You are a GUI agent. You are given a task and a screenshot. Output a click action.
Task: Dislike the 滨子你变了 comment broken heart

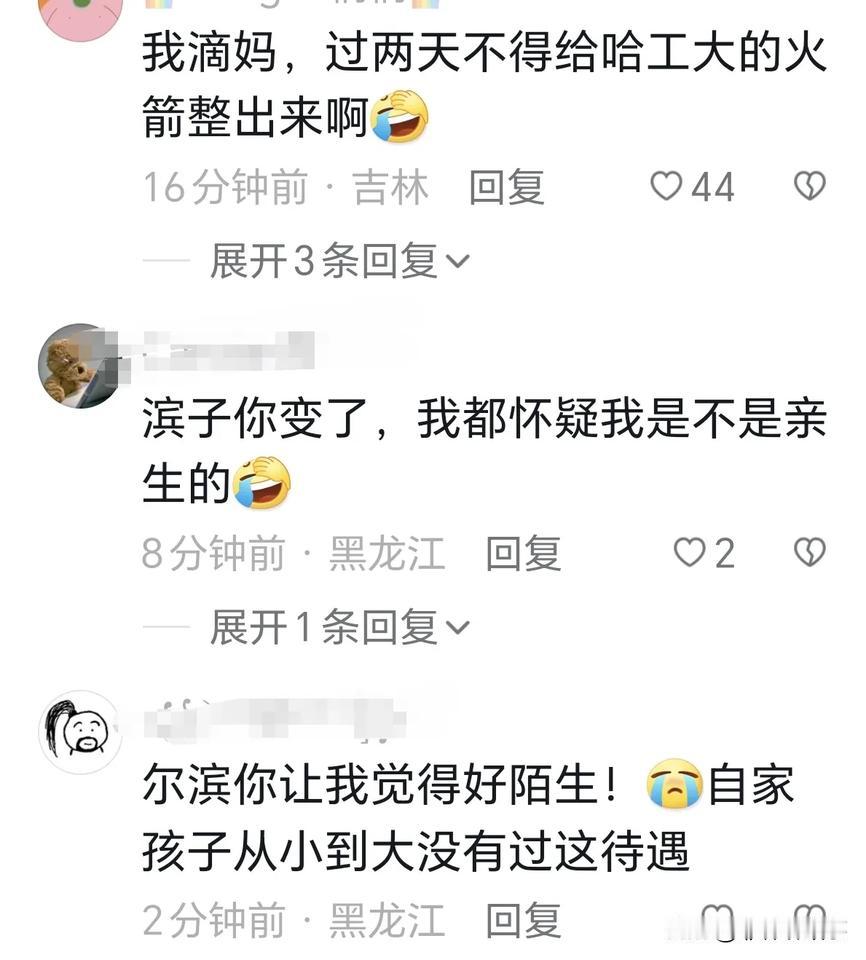(x=810, y=553)
